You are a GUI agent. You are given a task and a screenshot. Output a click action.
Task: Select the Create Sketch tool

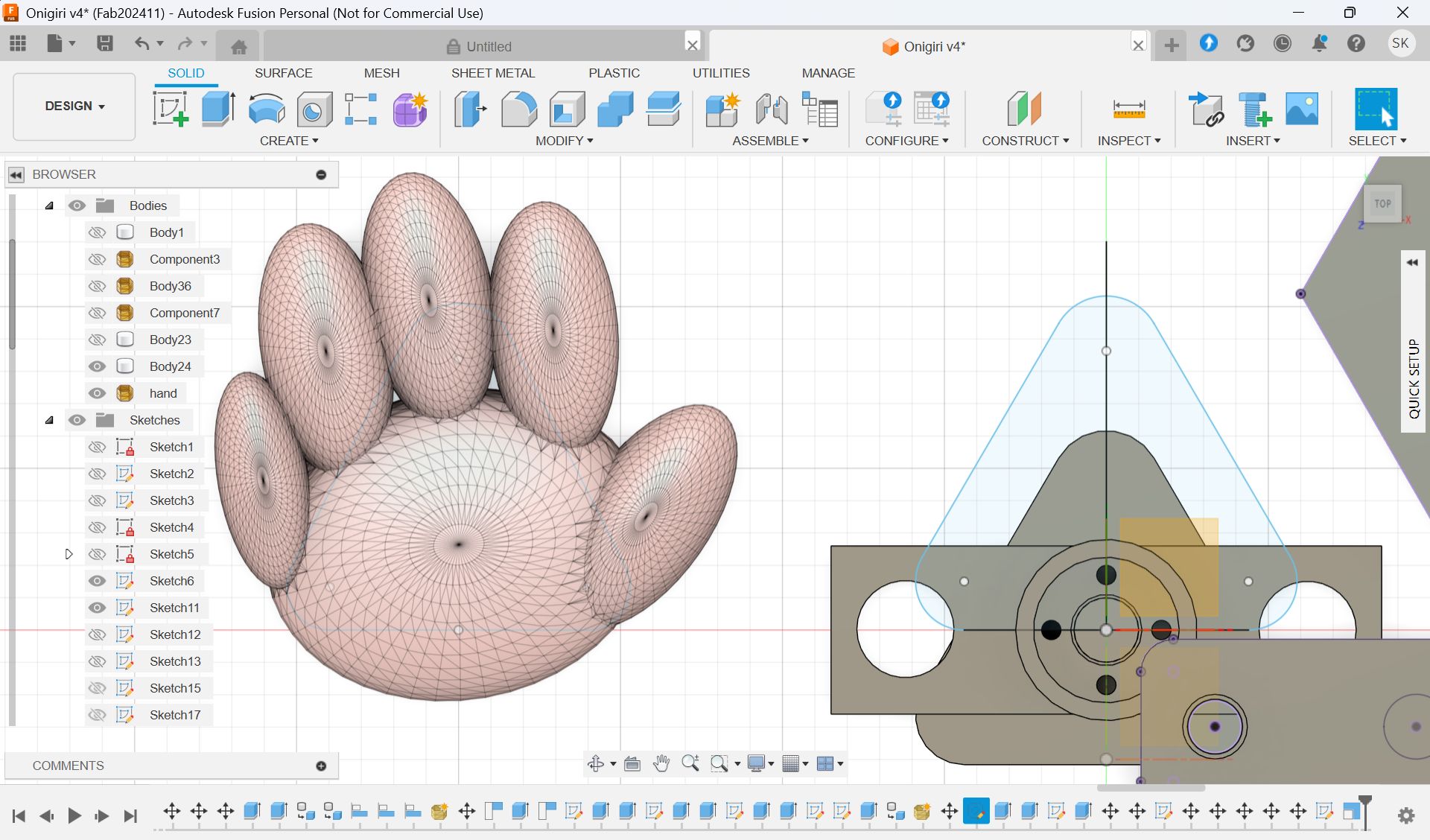point(171,109)
